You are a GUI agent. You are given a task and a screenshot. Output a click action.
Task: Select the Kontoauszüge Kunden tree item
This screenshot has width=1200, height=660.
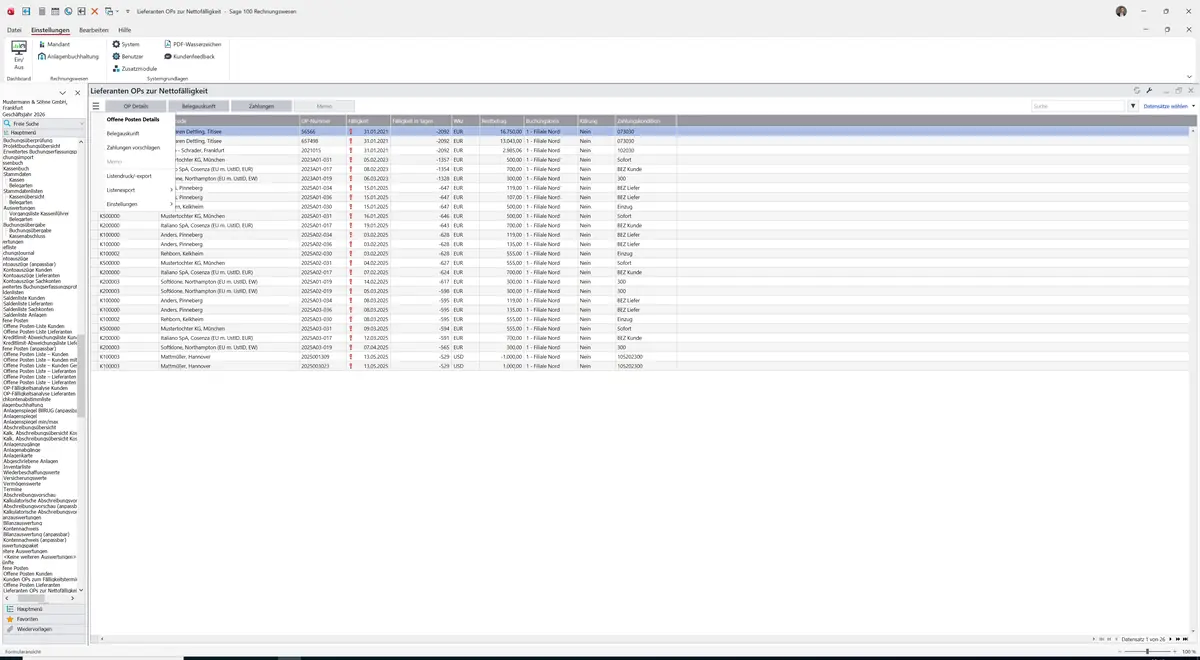pos(27,270)
